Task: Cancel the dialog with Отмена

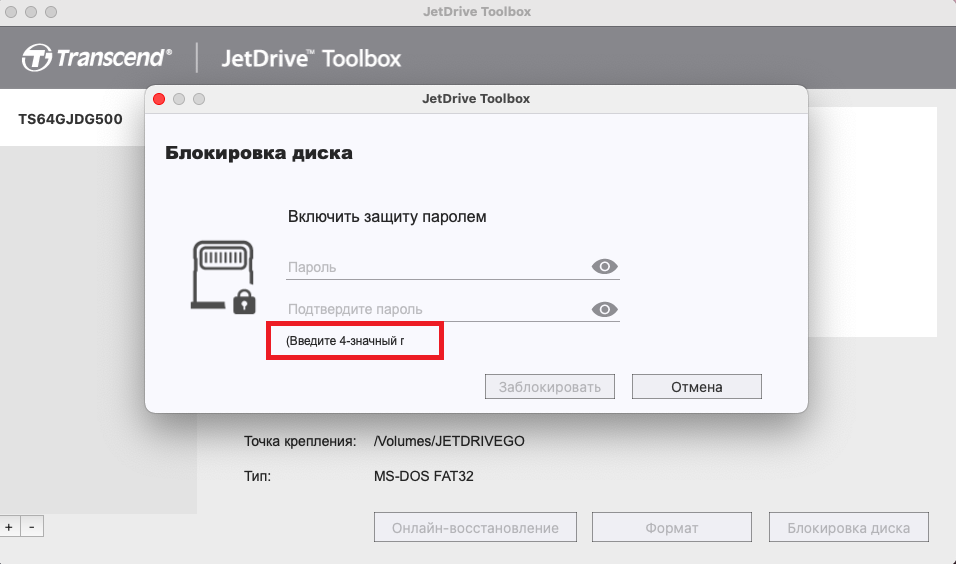Action: point(696,387)
